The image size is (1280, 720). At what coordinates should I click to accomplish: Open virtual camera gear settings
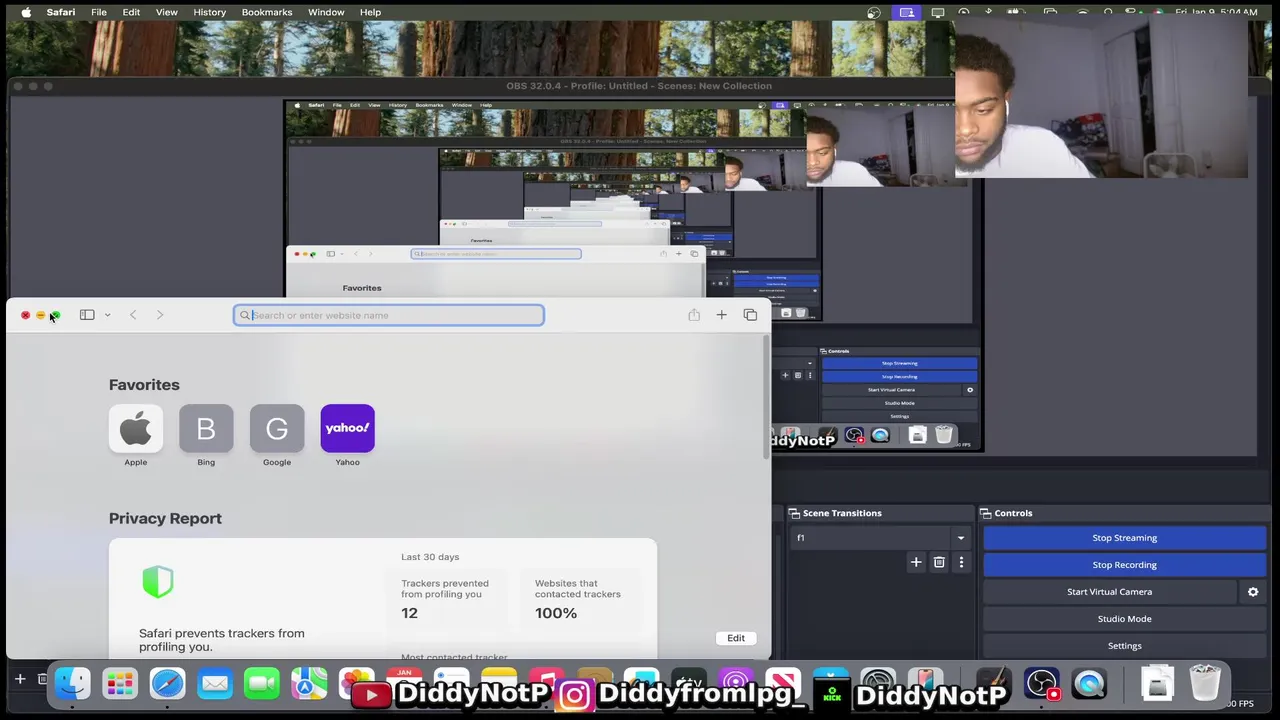point(1253,592)
